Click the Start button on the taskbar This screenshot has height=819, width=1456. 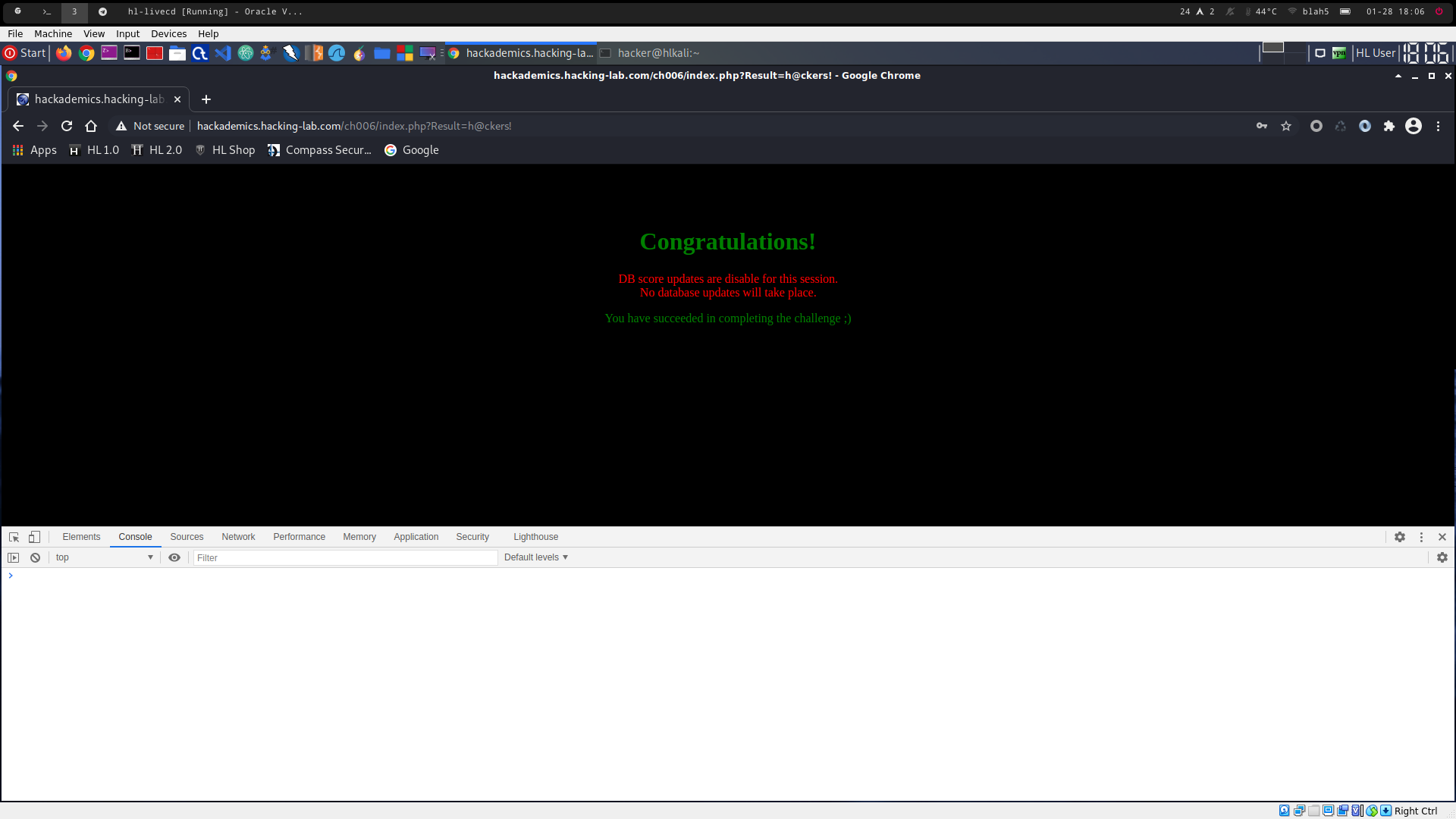pyautogui.click(x=25, y=53)
